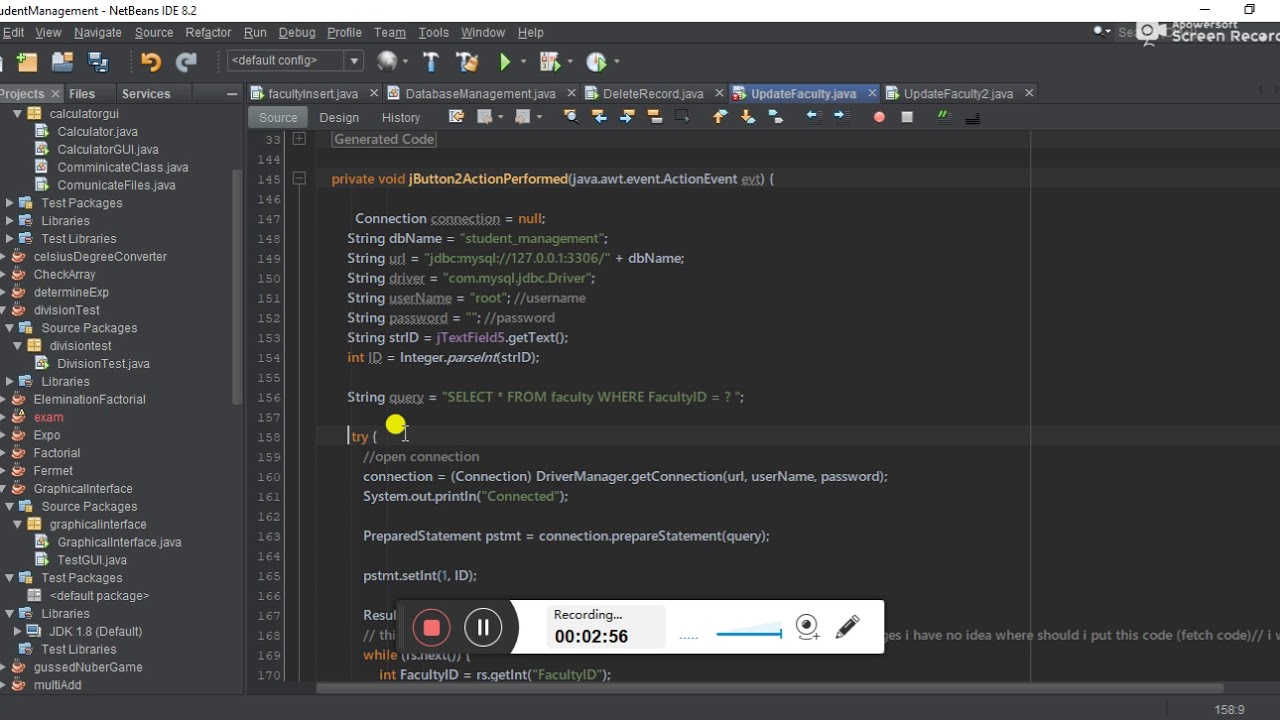1280x720 pixels.
Task: Click the Open Project icon
Action: [x=62, y=62]
